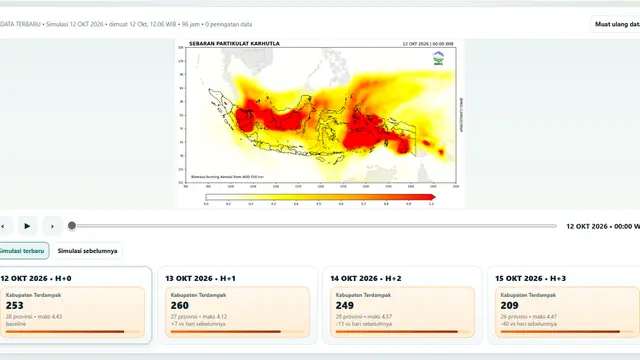Open the 15 OKT 2026 H+3 card
Screen dimensions: 640x360
click(564, 305)
